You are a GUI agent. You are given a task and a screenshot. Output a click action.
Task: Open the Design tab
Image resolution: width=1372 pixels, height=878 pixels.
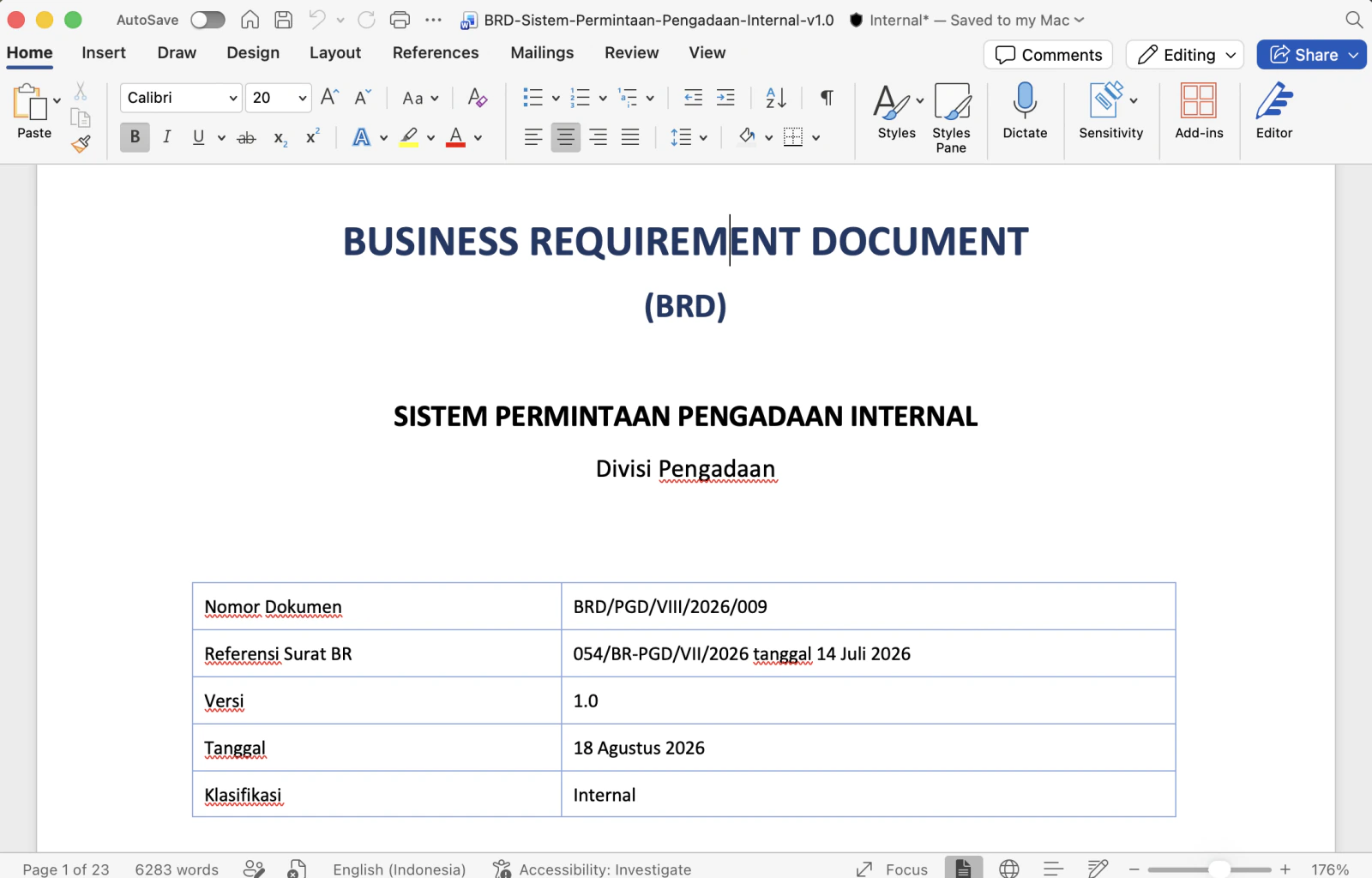(x=253, y=53)
